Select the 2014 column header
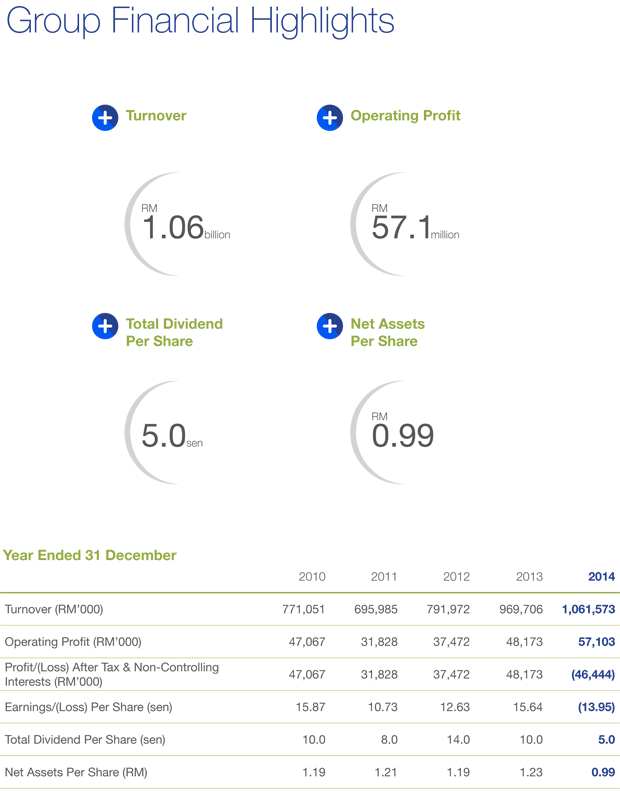Image resolution: width=620 pixels, height=791 pixels. coord(601,577)
